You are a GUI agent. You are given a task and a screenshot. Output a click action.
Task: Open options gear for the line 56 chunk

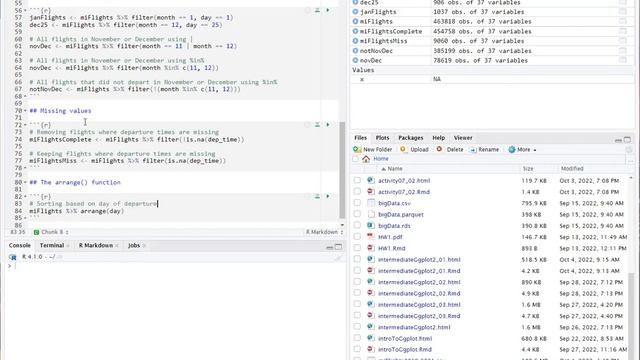[307, 10]
